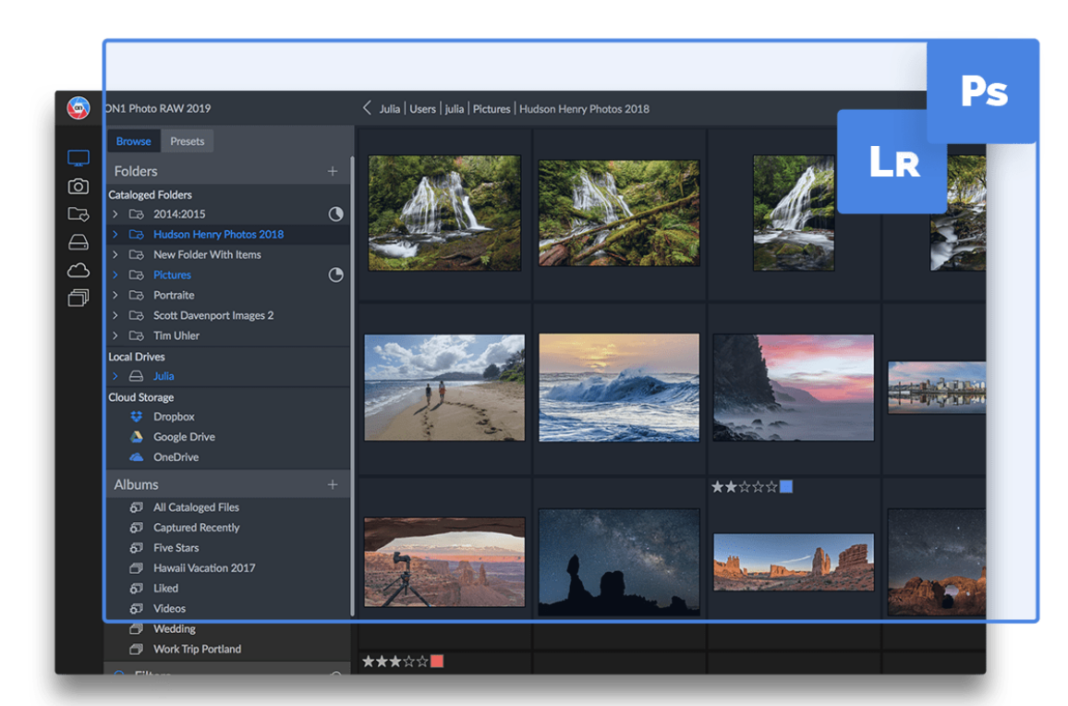Add a new album with plus icon

(333, 485)
